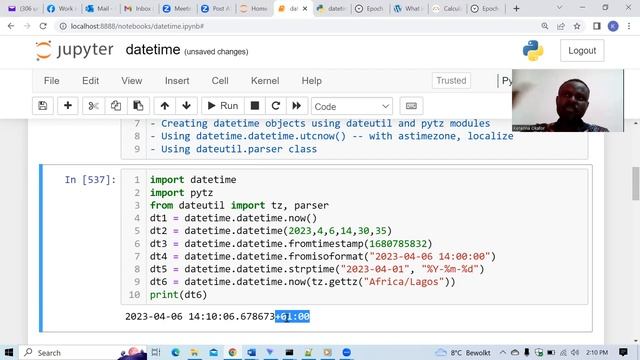640x360 pixels.
Task: Open the Help menu
Action: (311, 81)
